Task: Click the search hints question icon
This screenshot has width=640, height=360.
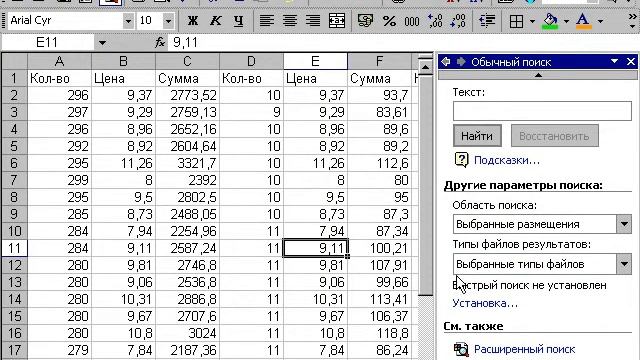Action: click(x=461, y=160)
